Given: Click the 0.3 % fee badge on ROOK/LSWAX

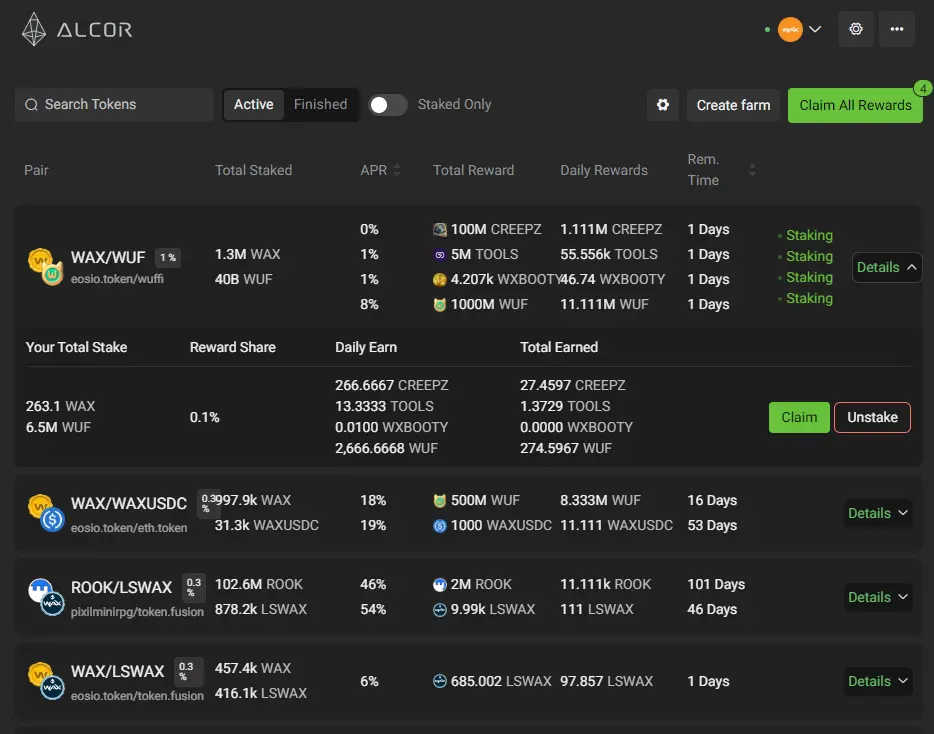Looking at the screenshot, I should click(x=194, y=587).
